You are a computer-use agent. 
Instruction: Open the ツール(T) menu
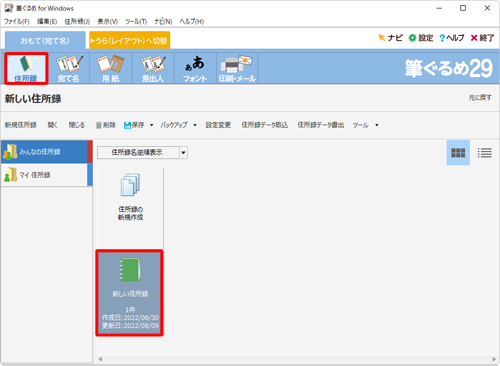tap(136, 21)
